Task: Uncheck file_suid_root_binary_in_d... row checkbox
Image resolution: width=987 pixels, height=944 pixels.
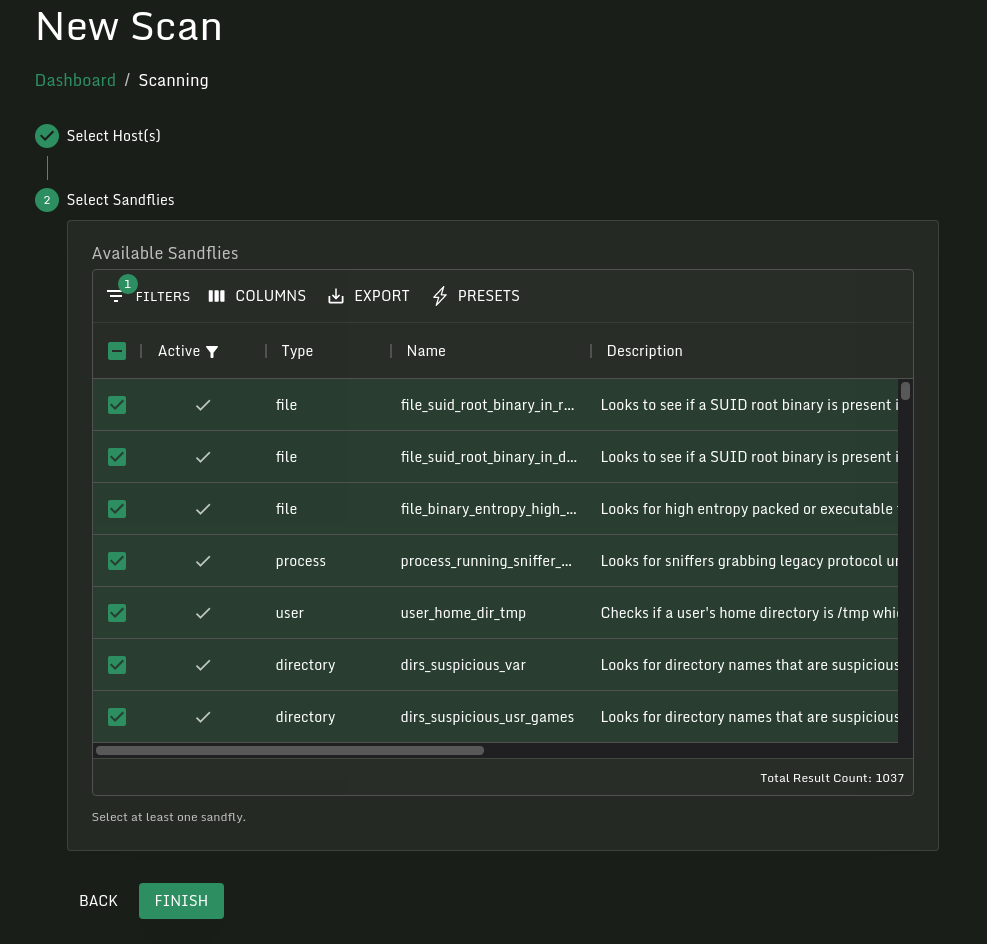Action: coord(117,457)
